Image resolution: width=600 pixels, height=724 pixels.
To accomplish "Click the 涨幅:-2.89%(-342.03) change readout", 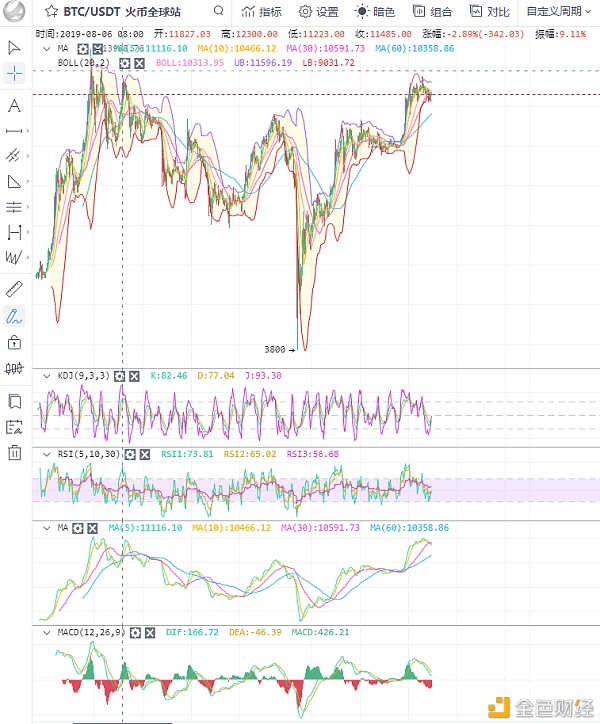I will pyautogui.click(x=473, y=34).
